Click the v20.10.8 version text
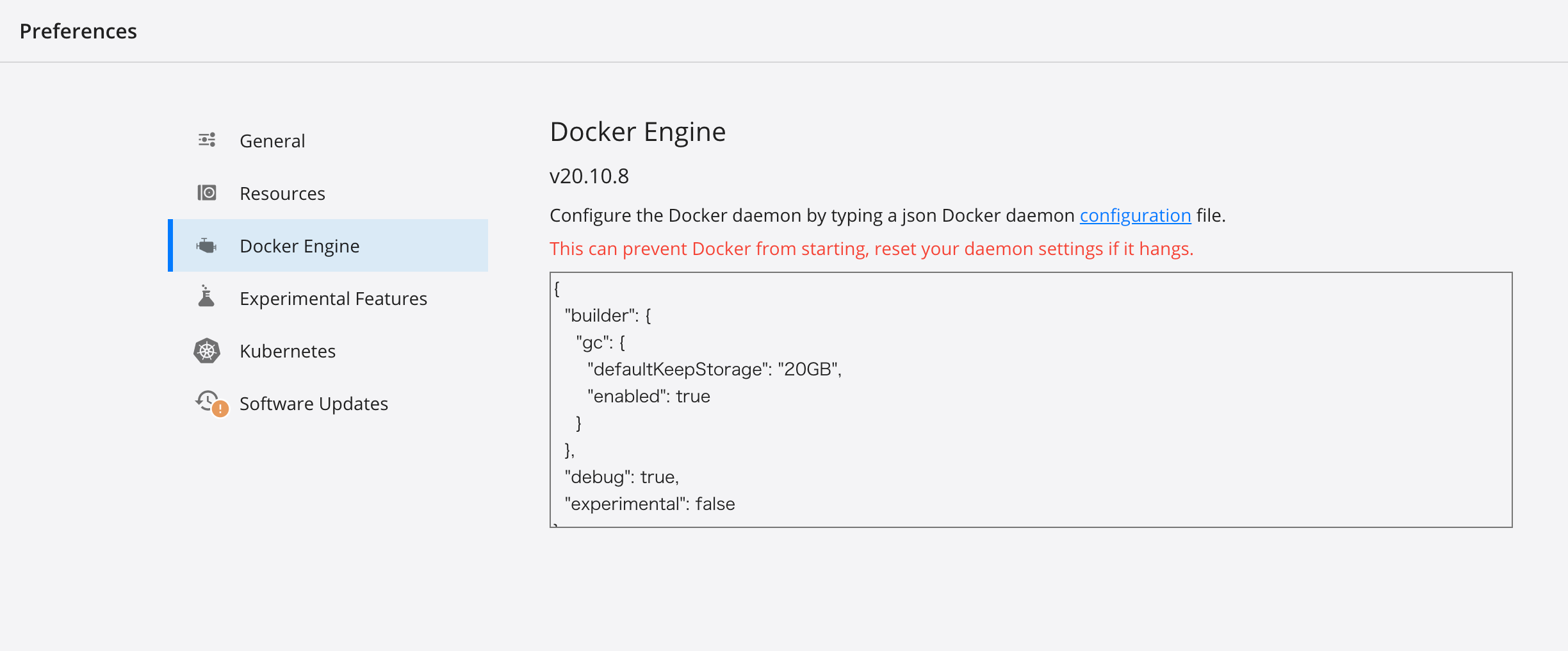 [x=589, y=176]
